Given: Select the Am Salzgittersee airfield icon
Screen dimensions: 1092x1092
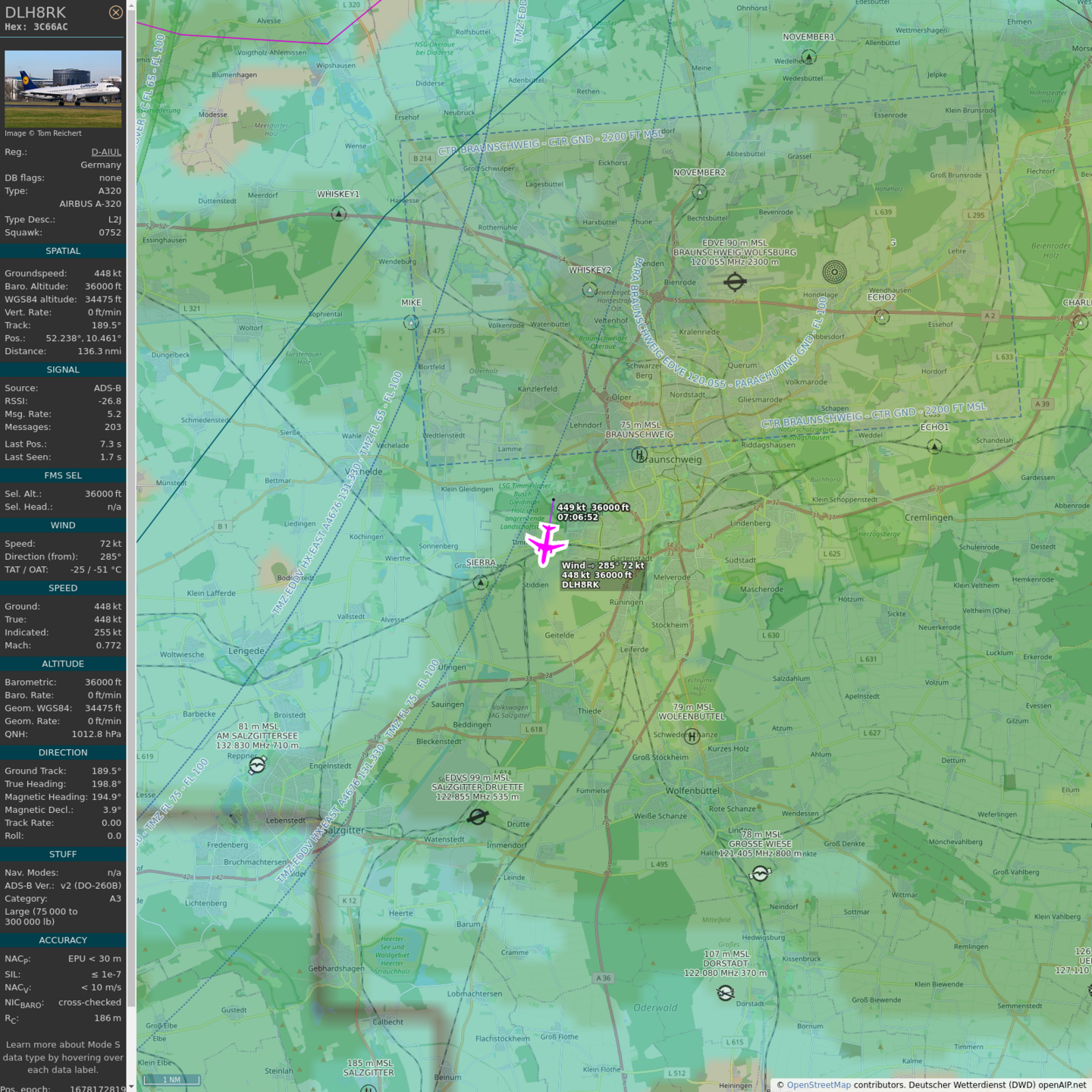Looking at the screenshot, I should 257,766.
